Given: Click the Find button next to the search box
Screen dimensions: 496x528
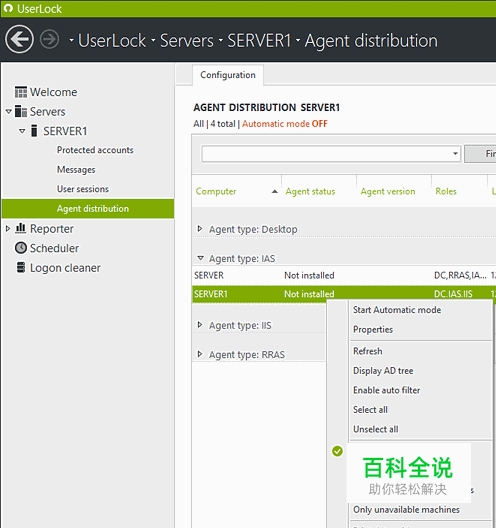Looking at the screenshot, I should [480, 154].
